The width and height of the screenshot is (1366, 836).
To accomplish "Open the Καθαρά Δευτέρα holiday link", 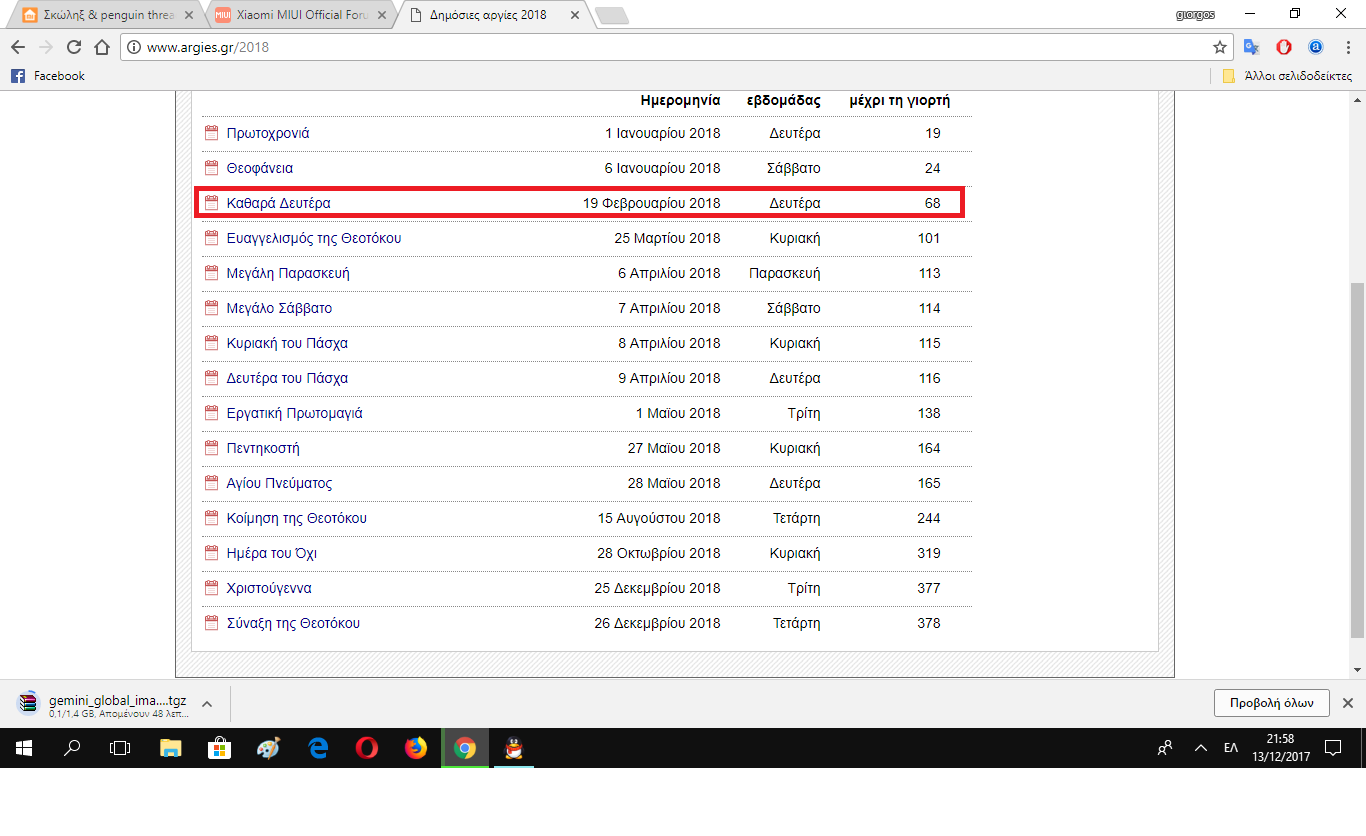I will (x=278, y=203).
